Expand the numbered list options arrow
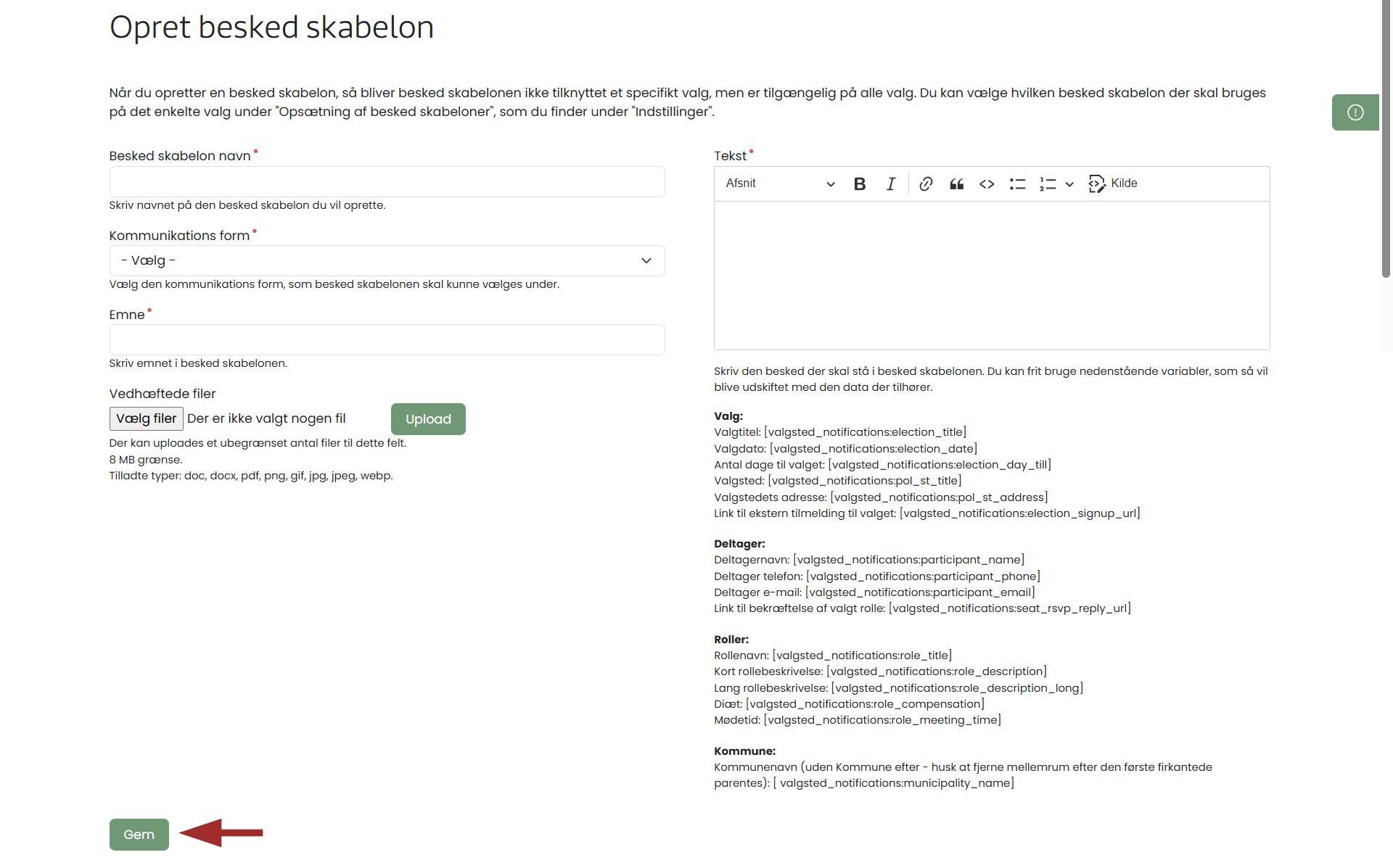The height and width of the screenshot is (868, 1393). 1069,184
